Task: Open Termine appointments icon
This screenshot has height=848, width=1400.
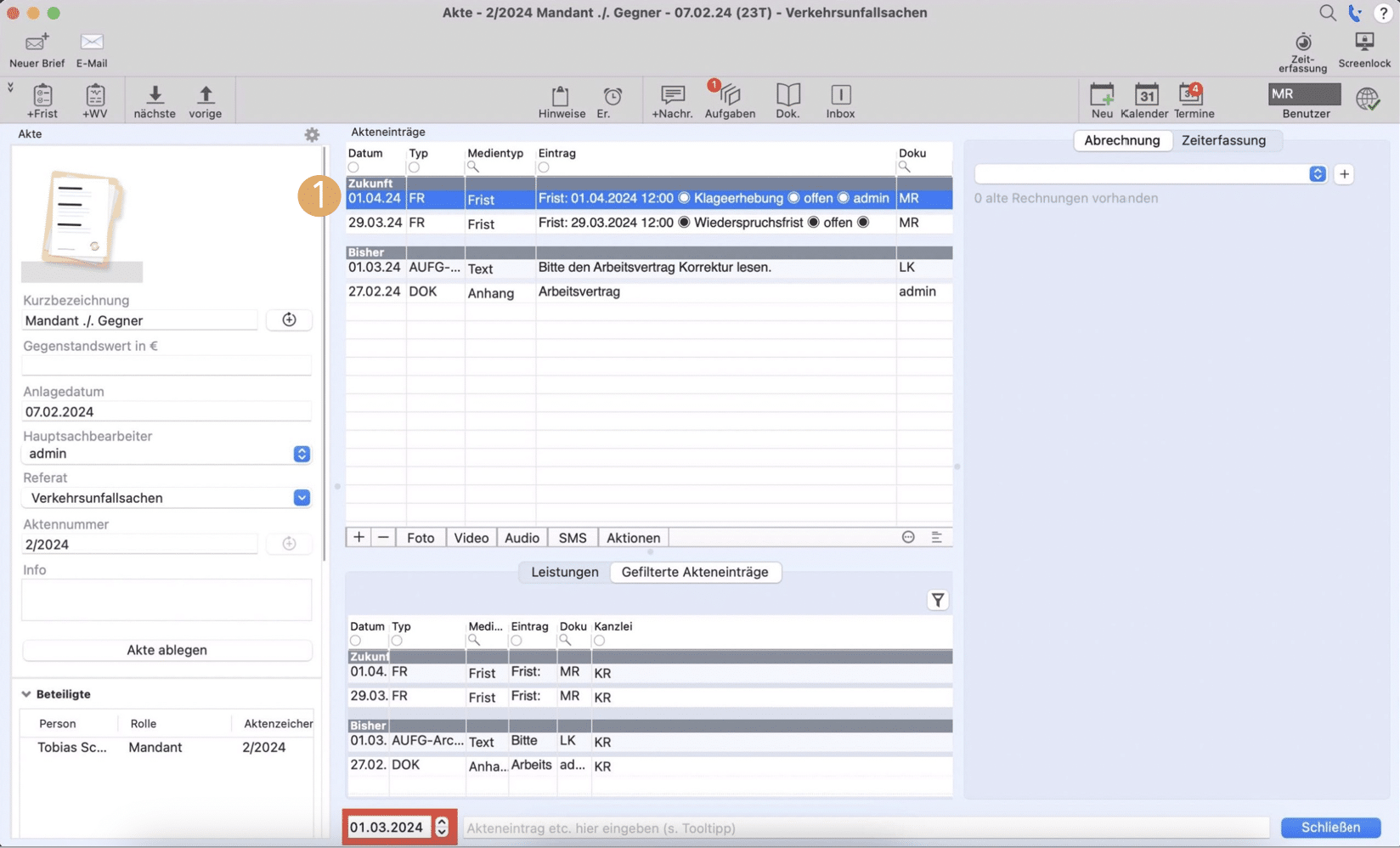Action: click(1194, 101)
